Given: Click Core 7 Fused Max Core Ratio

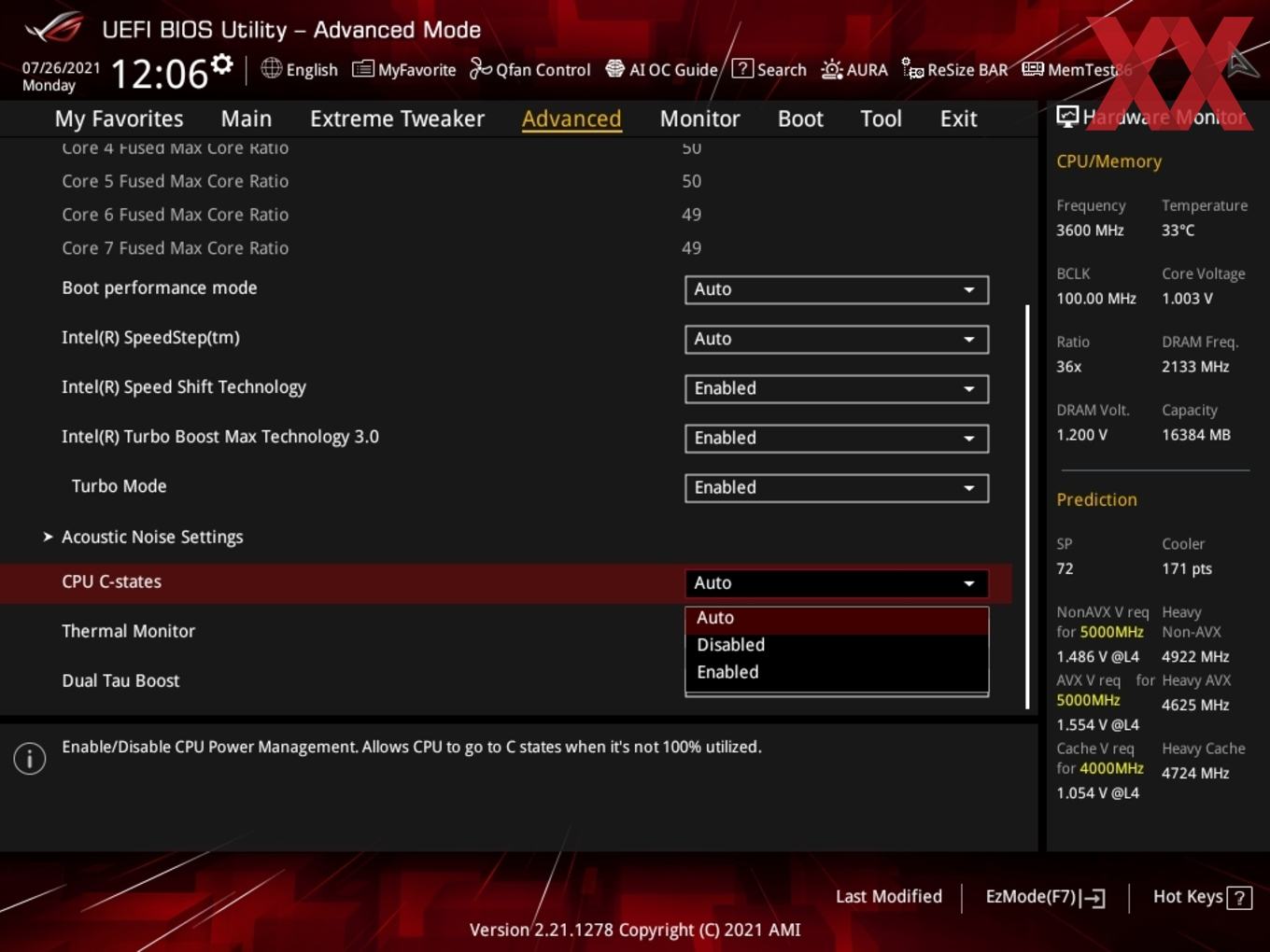Looking at the screenshot, I should (x=175, y=248).
